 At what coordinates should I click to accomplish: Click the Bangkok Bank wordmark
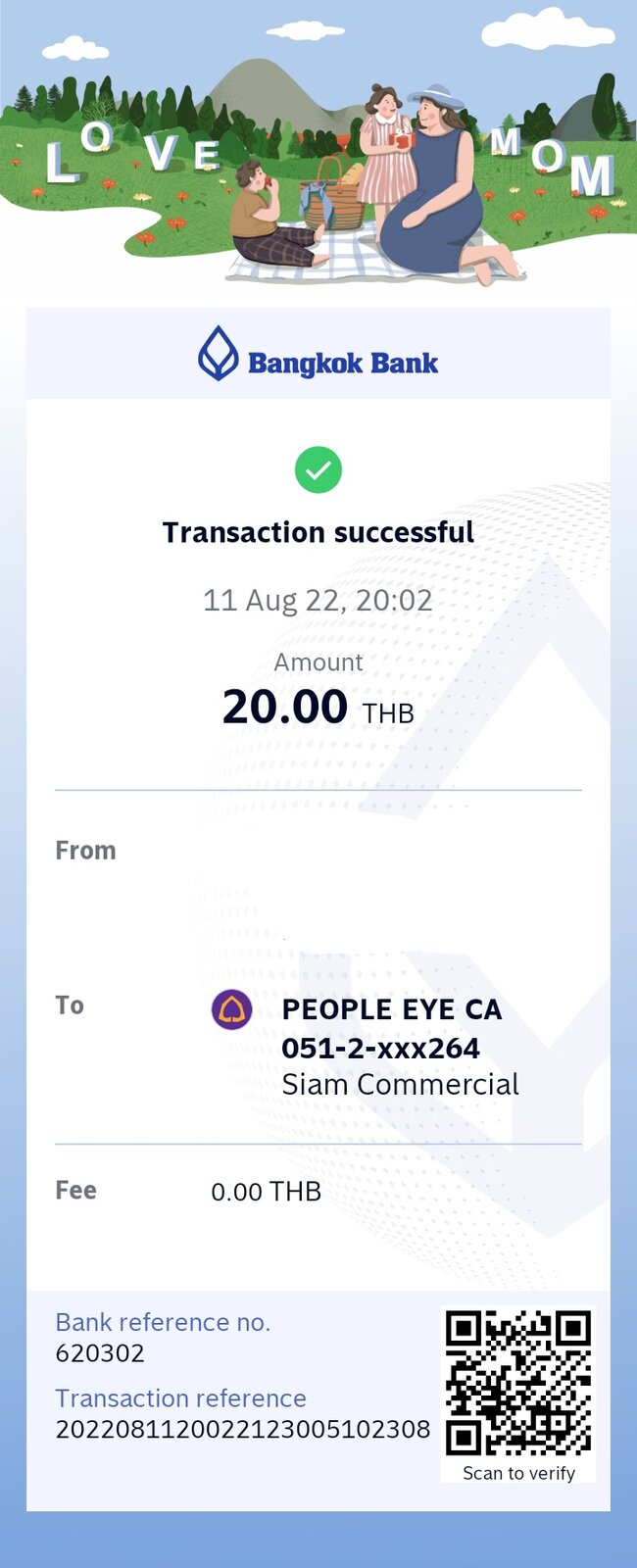(343, 364)
